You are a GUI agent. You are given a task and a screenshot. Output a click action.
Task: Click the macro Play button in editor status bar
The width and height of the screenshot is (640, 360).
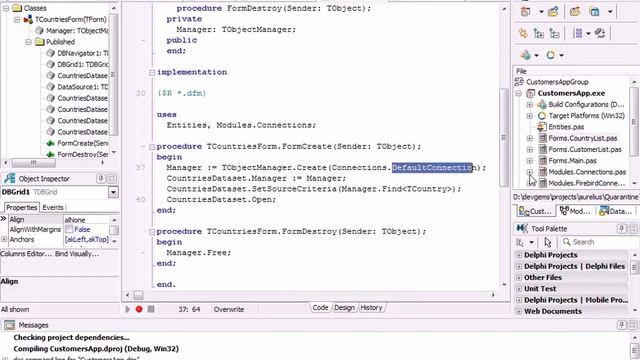pos(128,309)
